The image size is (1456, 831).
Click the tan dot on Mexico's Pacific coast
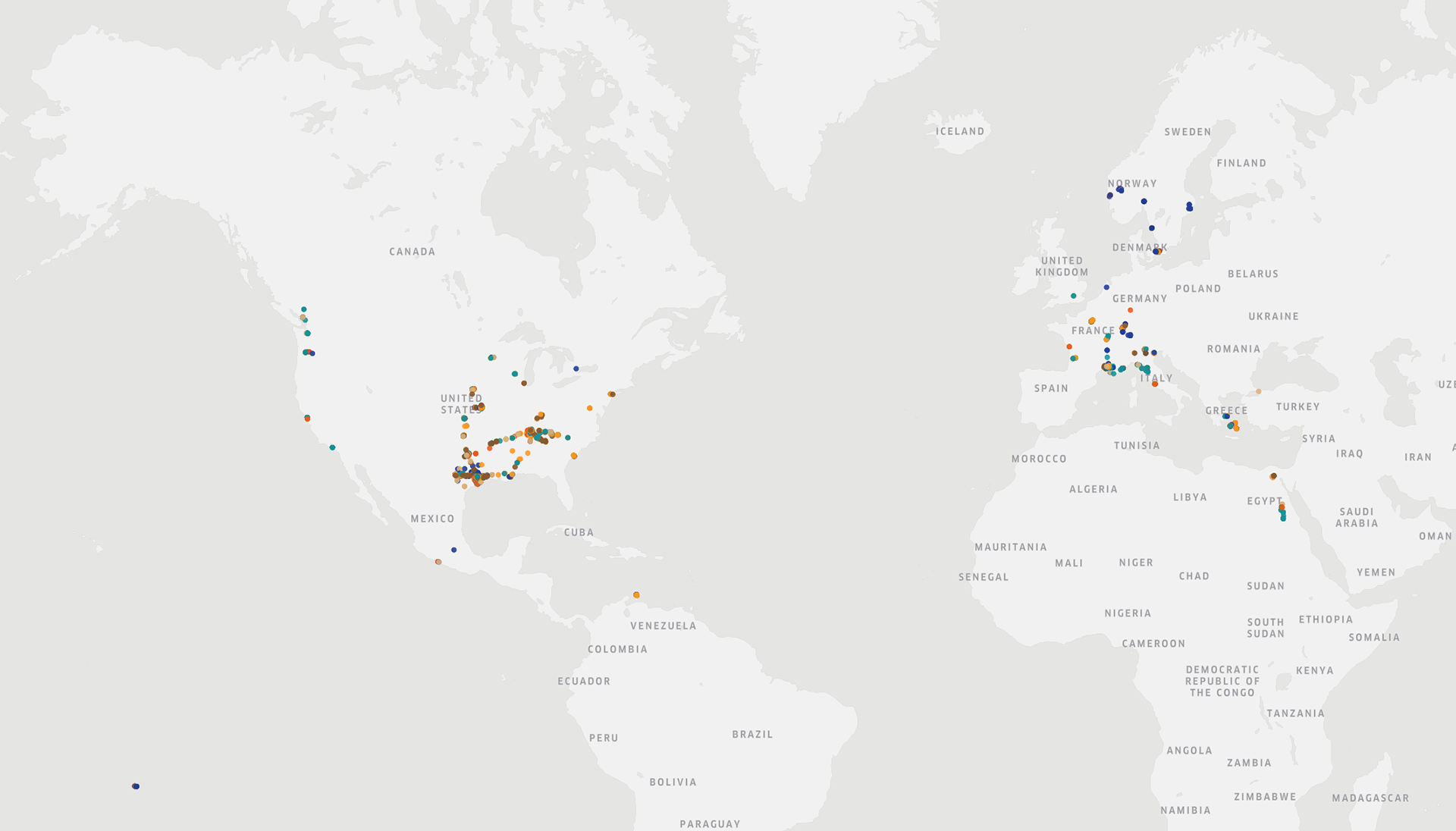(x=438, y=562)
